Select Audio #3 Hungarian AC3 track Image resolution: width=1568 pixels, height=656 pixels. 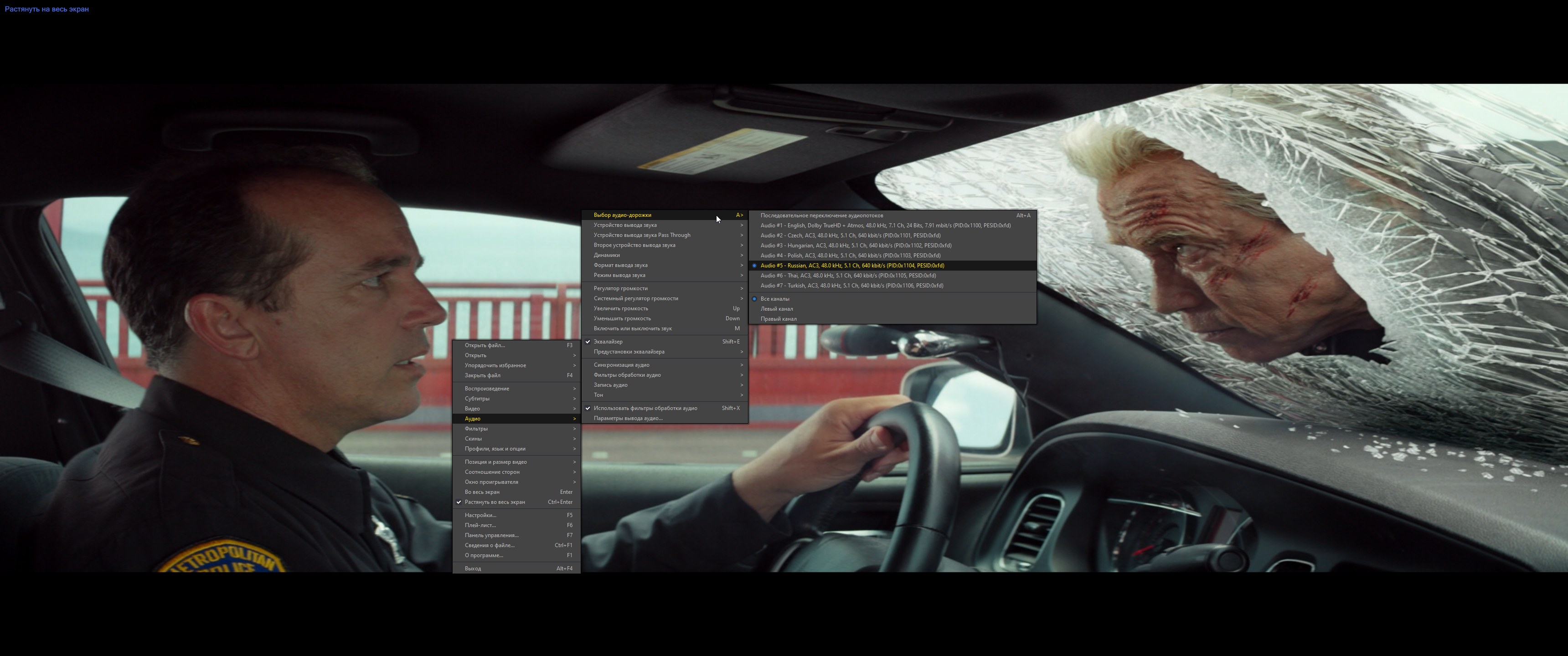pos(892,245)
